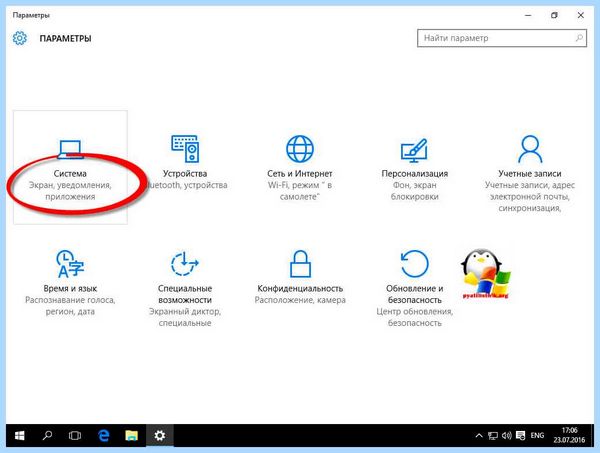Click the Конфиденциальность label
The width and height of the screenshot is (600, 453).
[x=300, y=288]
